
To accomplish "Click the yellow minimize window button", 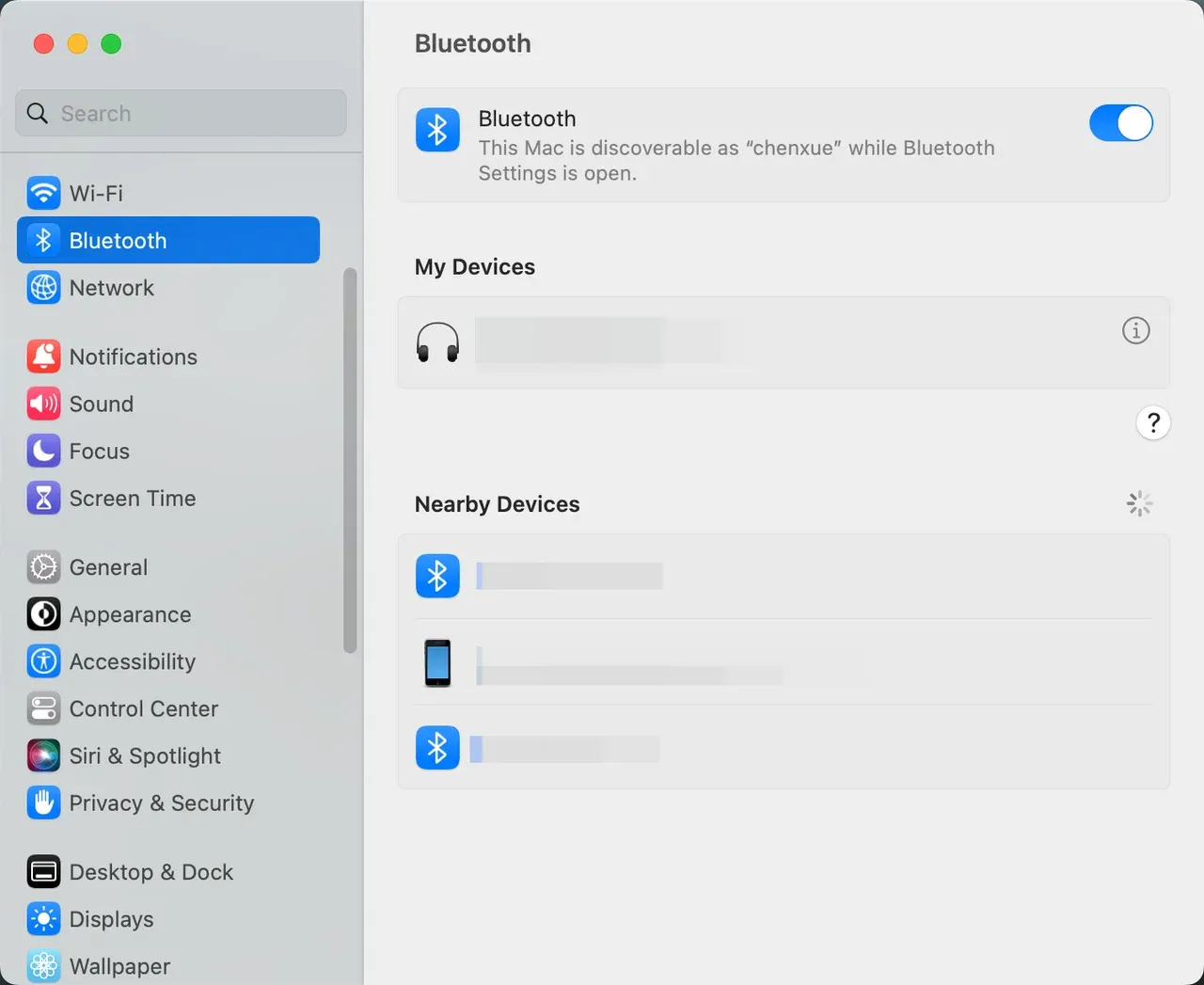I will tap(77, 43).
